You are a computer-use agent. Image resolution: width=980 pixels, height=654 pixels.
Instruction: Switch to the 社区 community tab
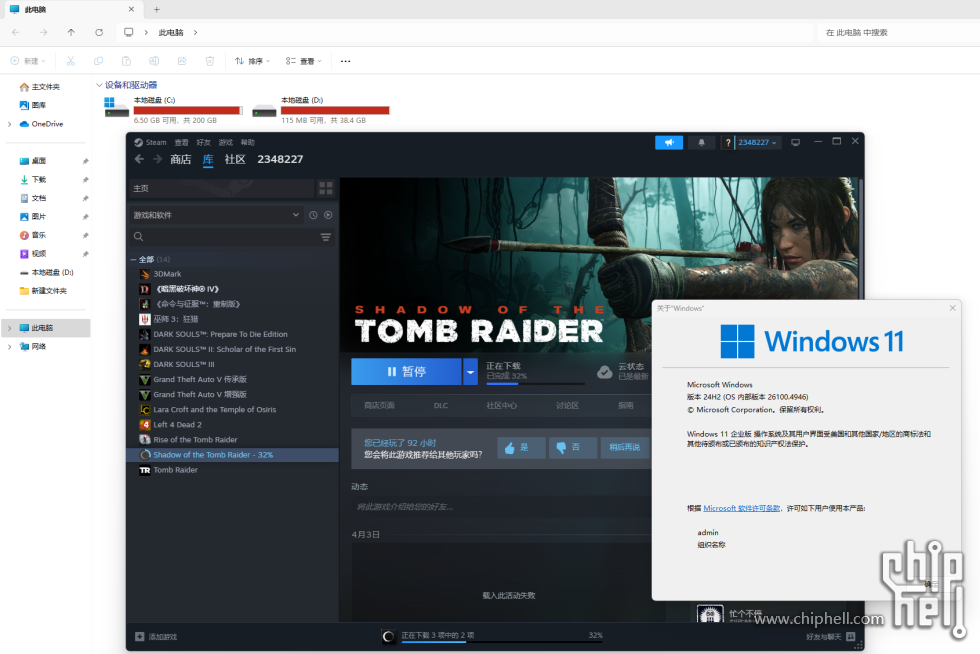tap(235, 159)
